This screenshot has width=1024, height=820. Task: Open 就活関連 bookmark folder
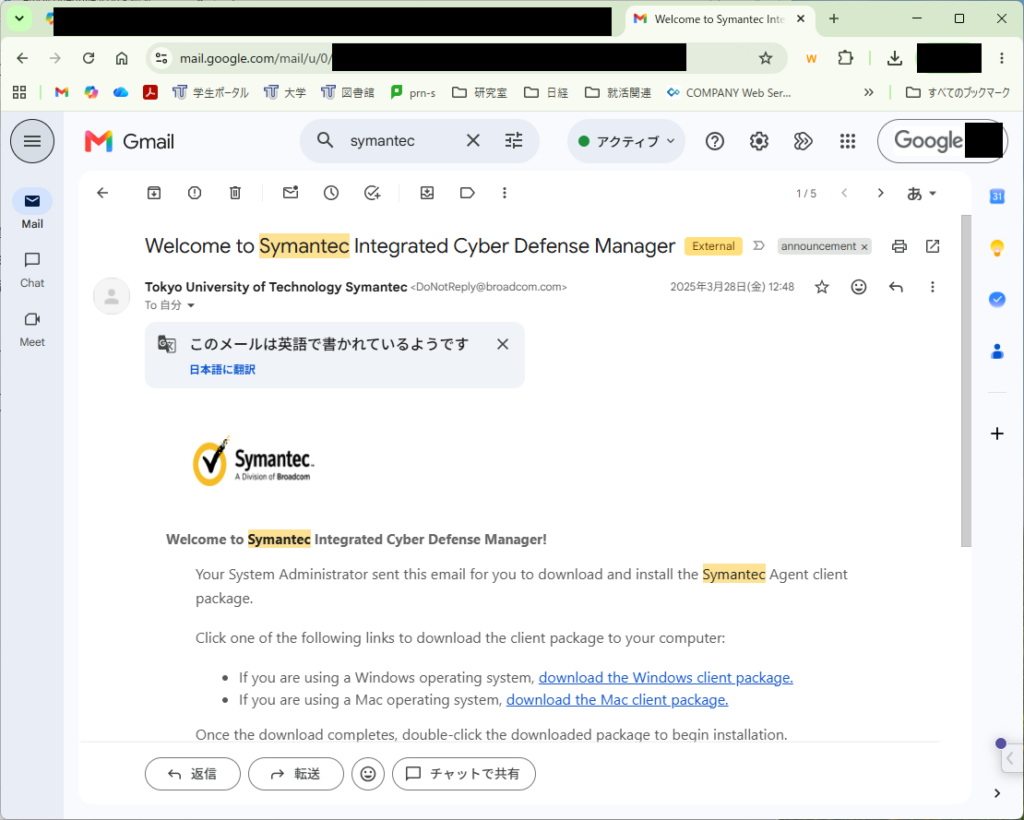pyautogui.click(x=618, y=93)
